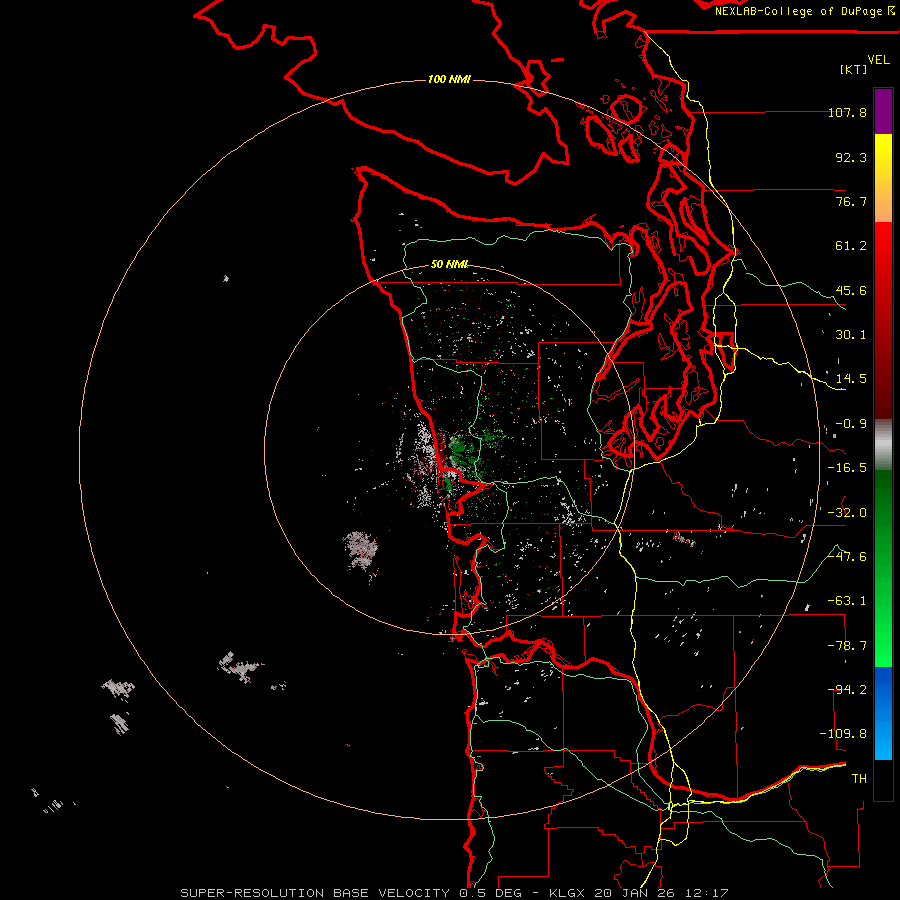Click the blue segment of velocity color bar
This screenshot has height=900, width=900.
(883, 713)
